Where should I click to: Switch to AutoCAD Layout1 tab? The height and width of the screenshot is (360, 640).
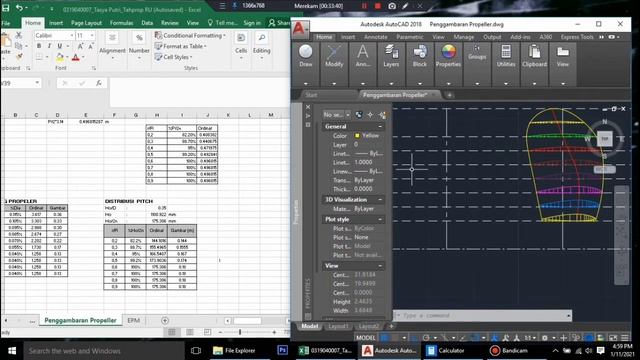pos(338,327)
